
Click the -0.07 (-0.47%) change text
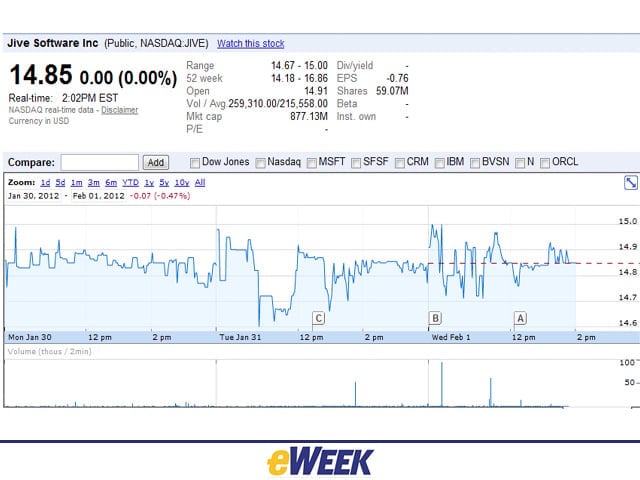pyautogui.click(x=160, y=196)
